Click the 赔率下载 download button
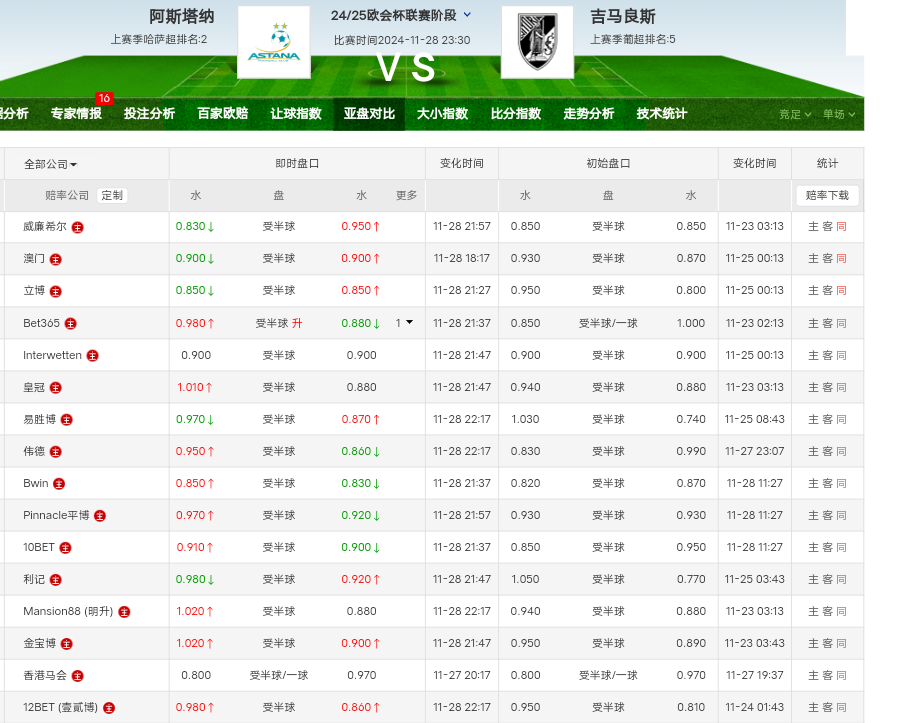Screen dimensions: 906x723 pos(827,195)
